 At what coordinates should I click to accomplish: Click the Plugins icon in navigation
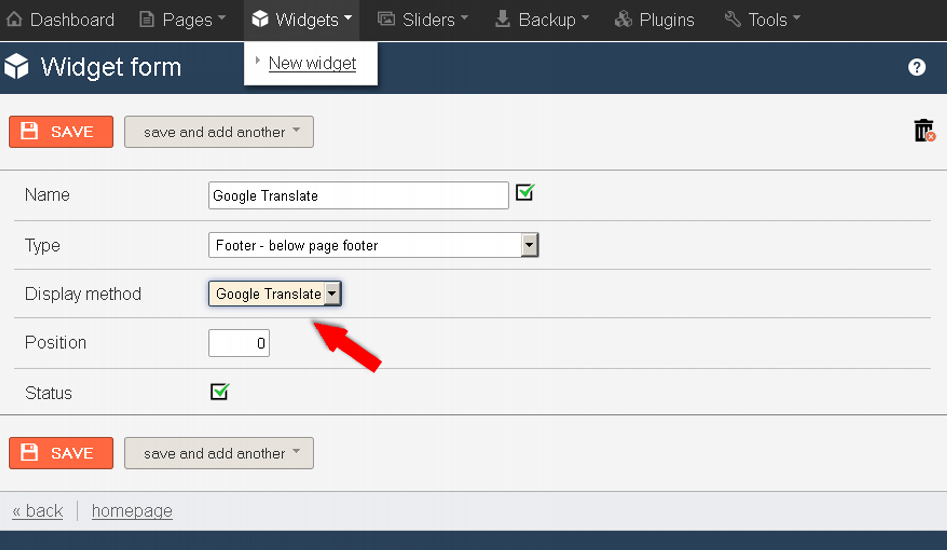tap(623, 19)
